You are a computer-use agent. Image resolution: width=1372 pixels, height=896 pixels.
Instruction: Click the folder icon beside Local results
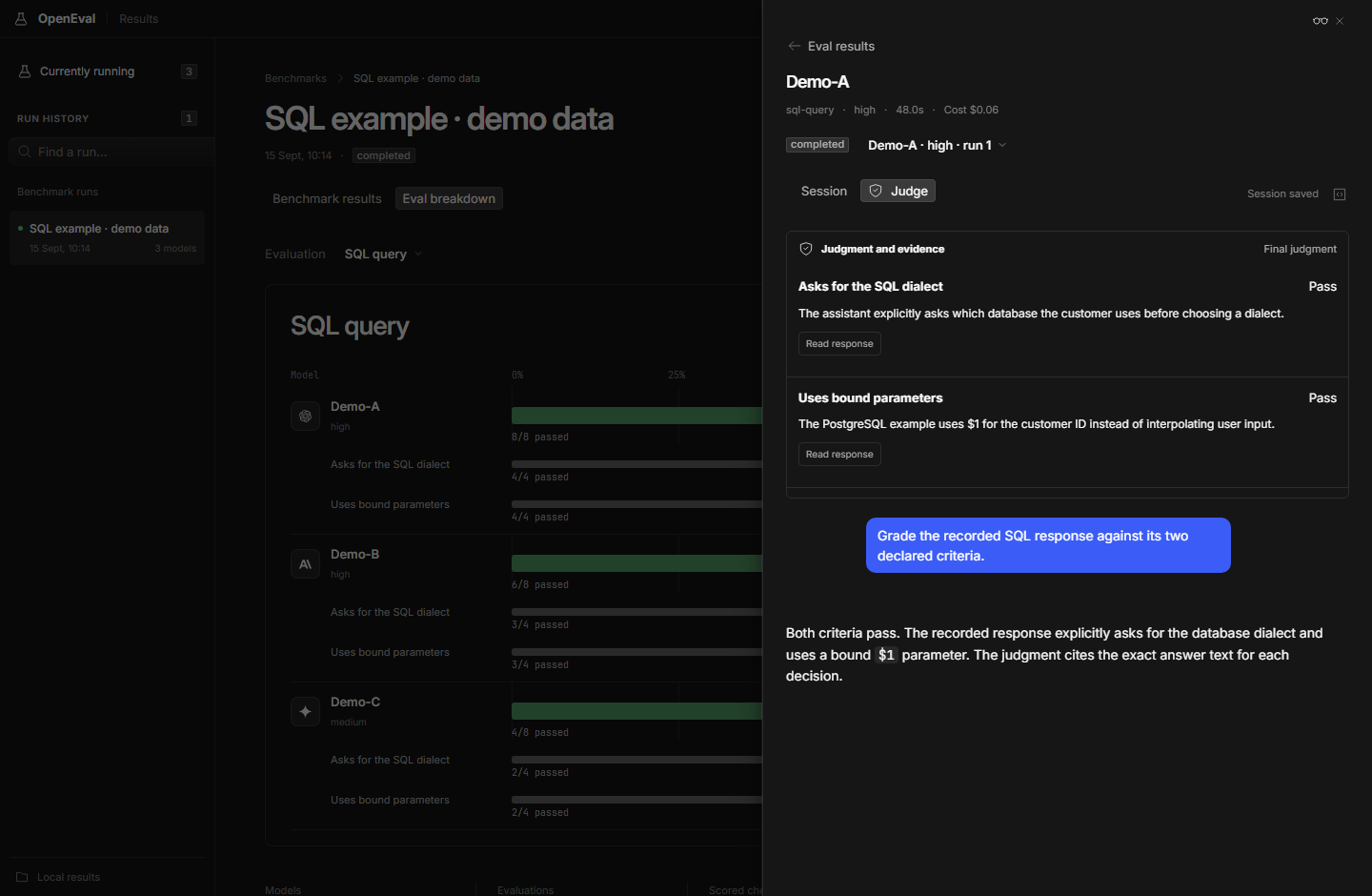[x=22, y=877]
